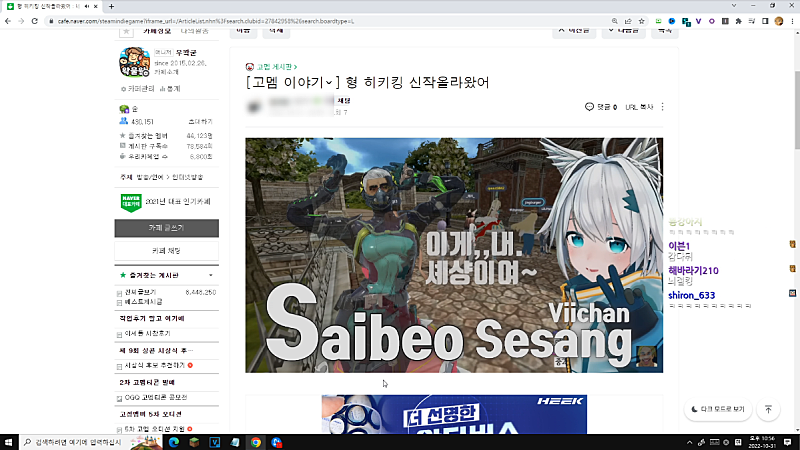800x450 pixels.
Task: Click the 2021 representative popular cafe badge
Action: [165, 202]
